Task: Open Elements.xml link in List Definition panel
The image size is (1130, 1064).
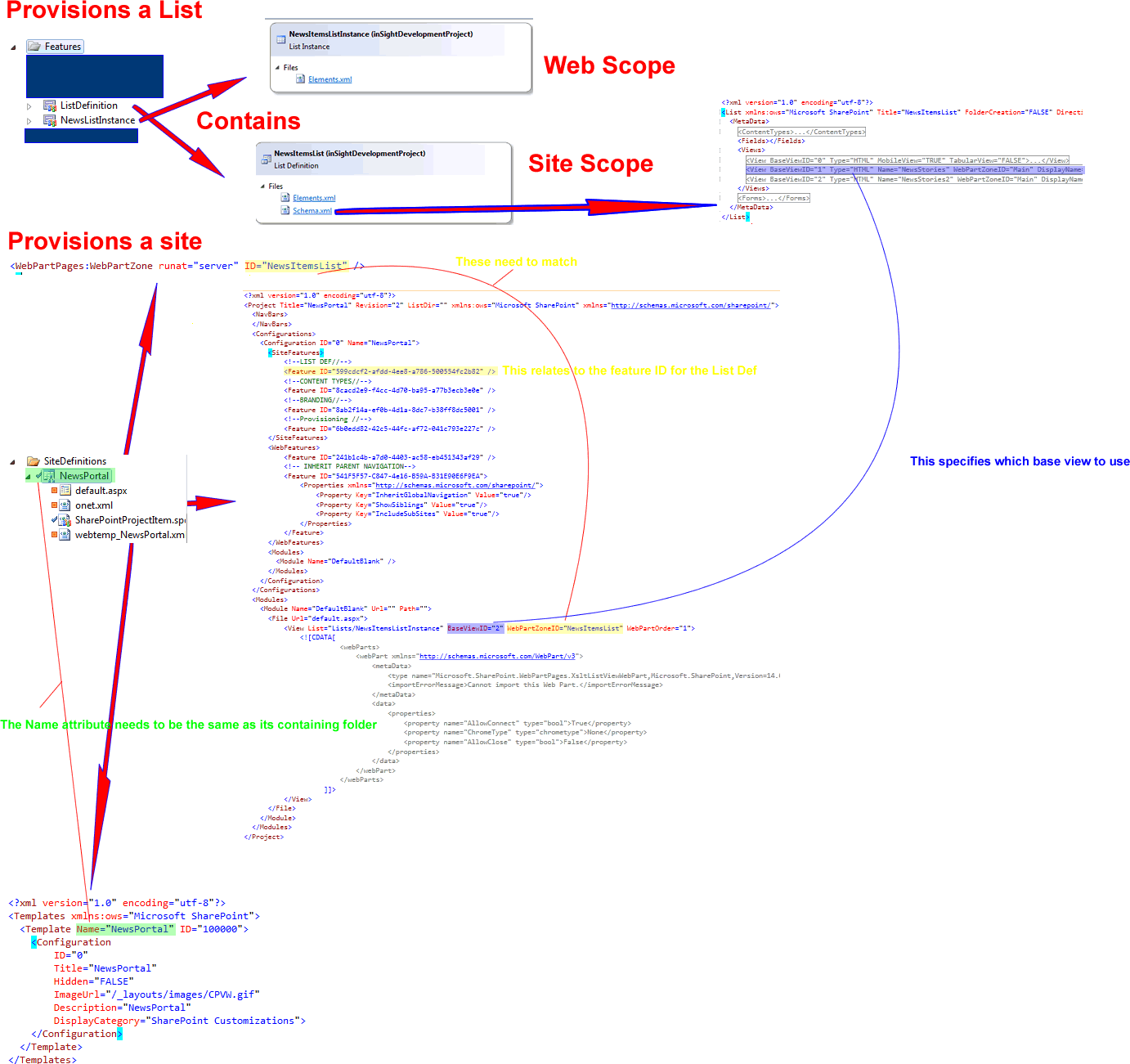Action: [x=315, y=198]
